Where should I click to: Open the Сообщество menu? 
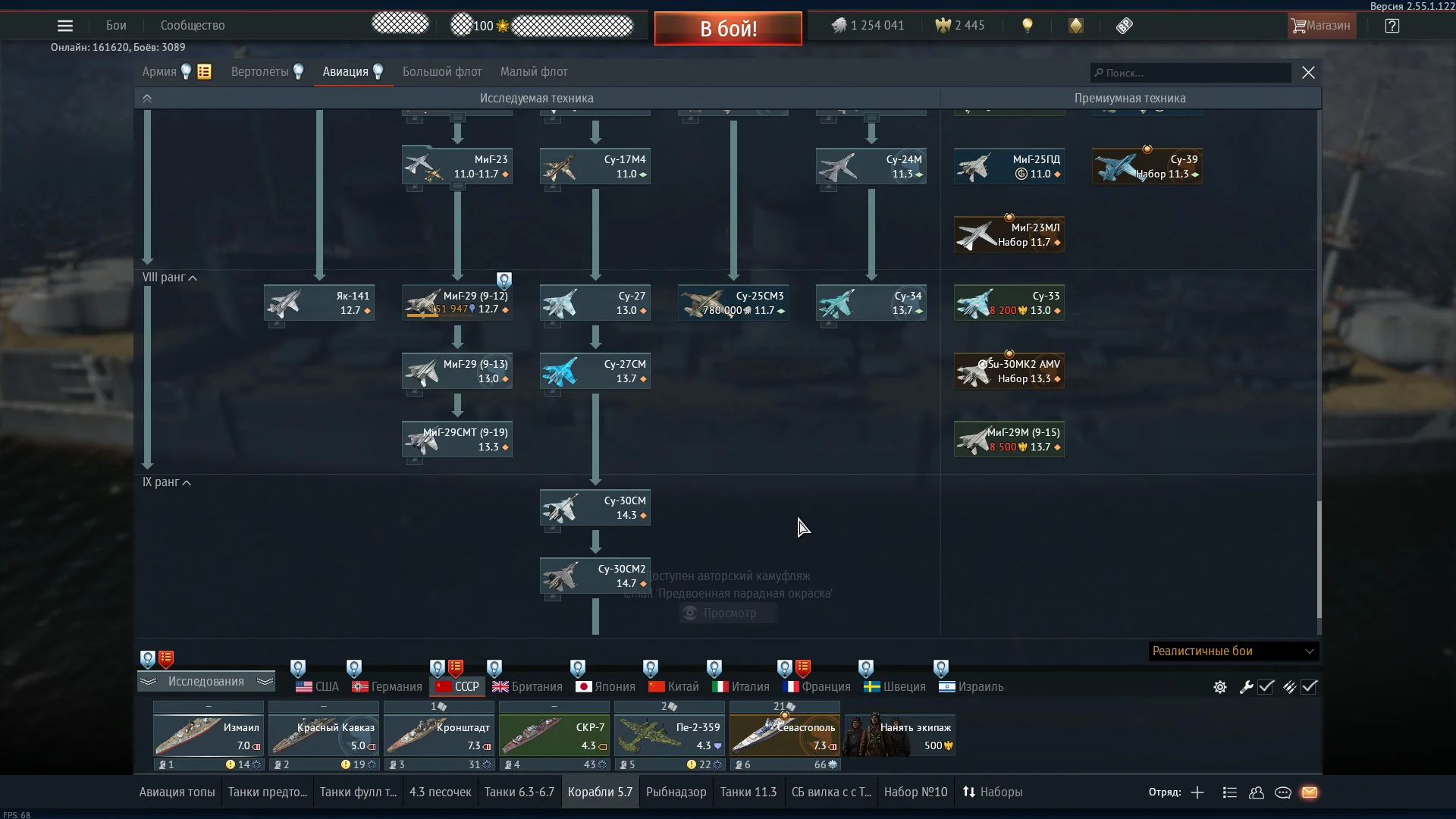[x=193, y=26]
